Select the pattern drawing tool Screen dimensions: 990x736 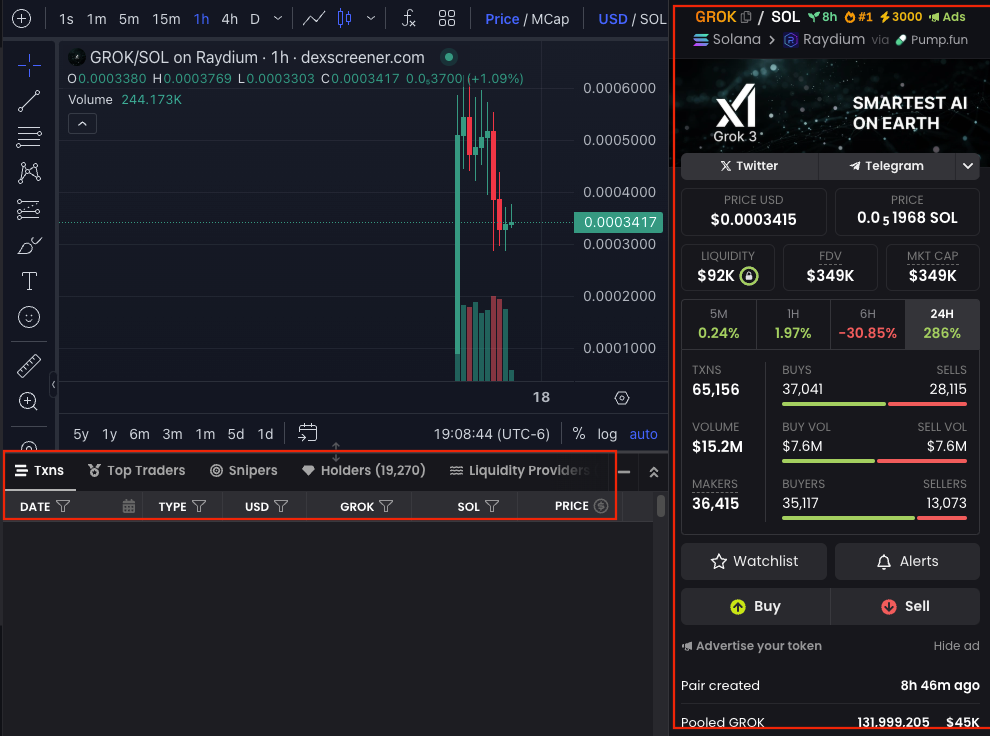[29, 172]
